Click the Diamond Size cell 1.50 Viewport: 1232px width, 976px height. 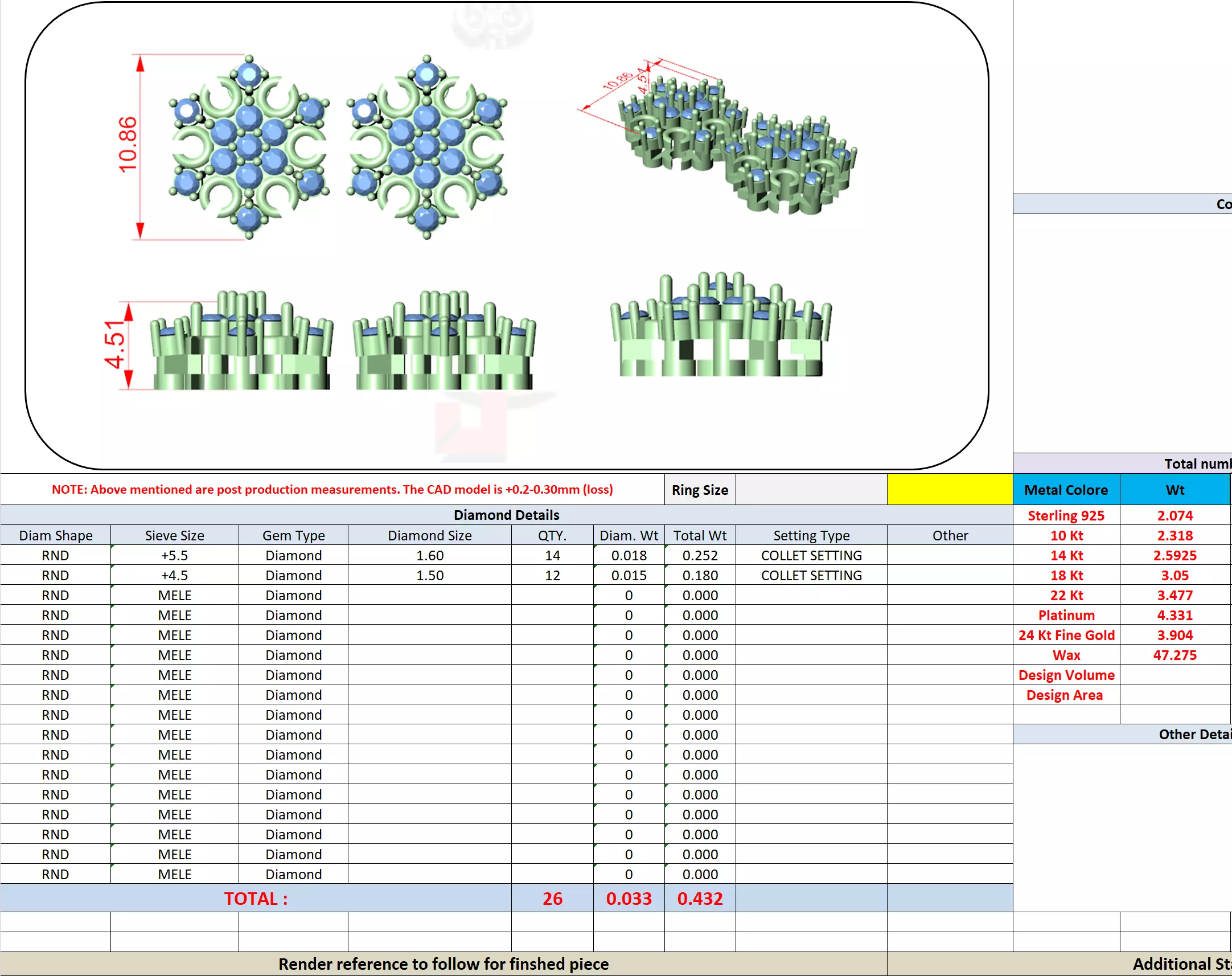[x=429, y=576]
